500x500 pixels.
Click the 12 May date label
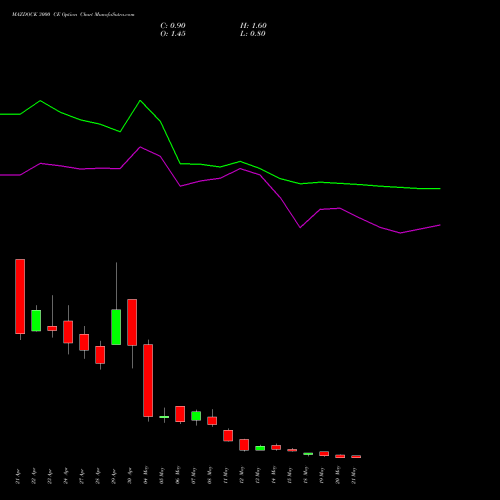coord(242,475)
